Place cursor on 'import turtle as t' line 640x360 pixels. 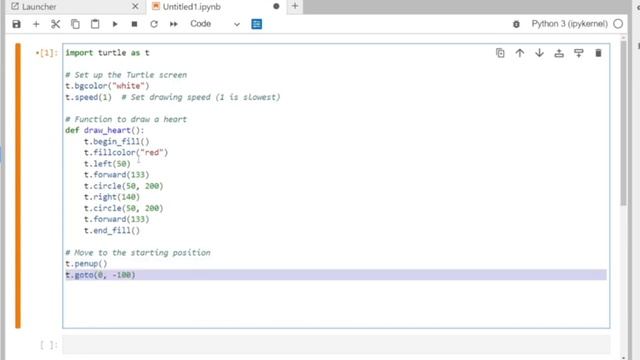(107, 53)
